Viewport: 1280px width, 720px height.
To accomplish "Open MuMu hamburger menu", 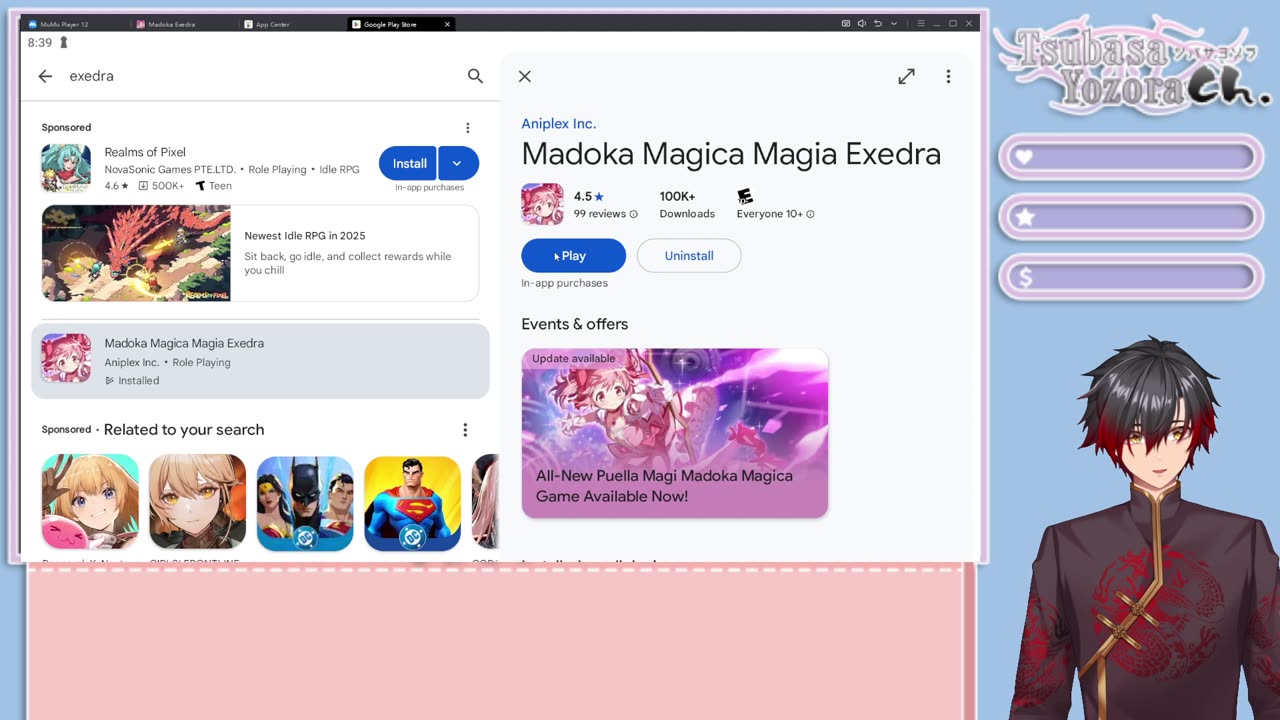I will 921,24.
